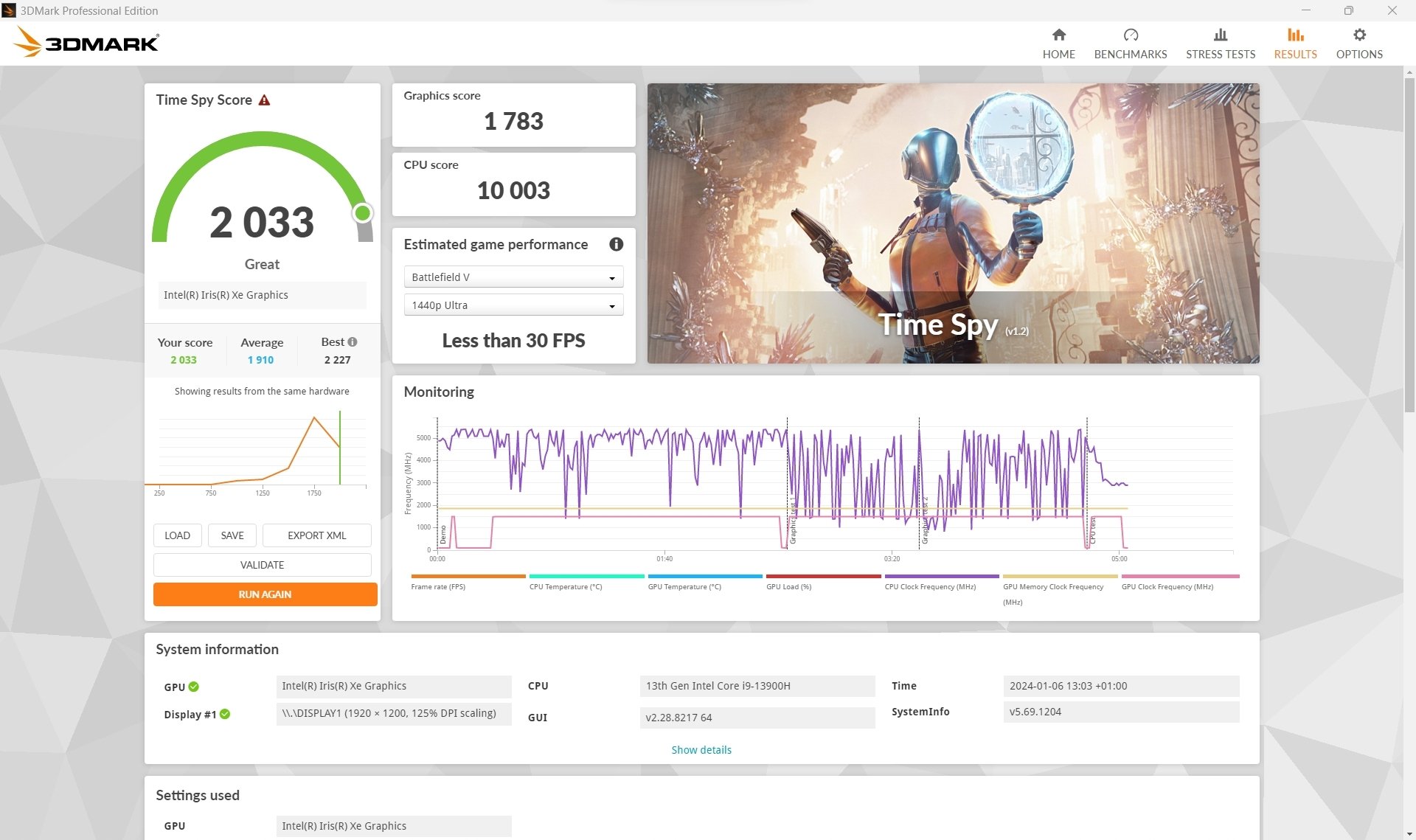Click the Display #1 green checkmark icon

225,714
